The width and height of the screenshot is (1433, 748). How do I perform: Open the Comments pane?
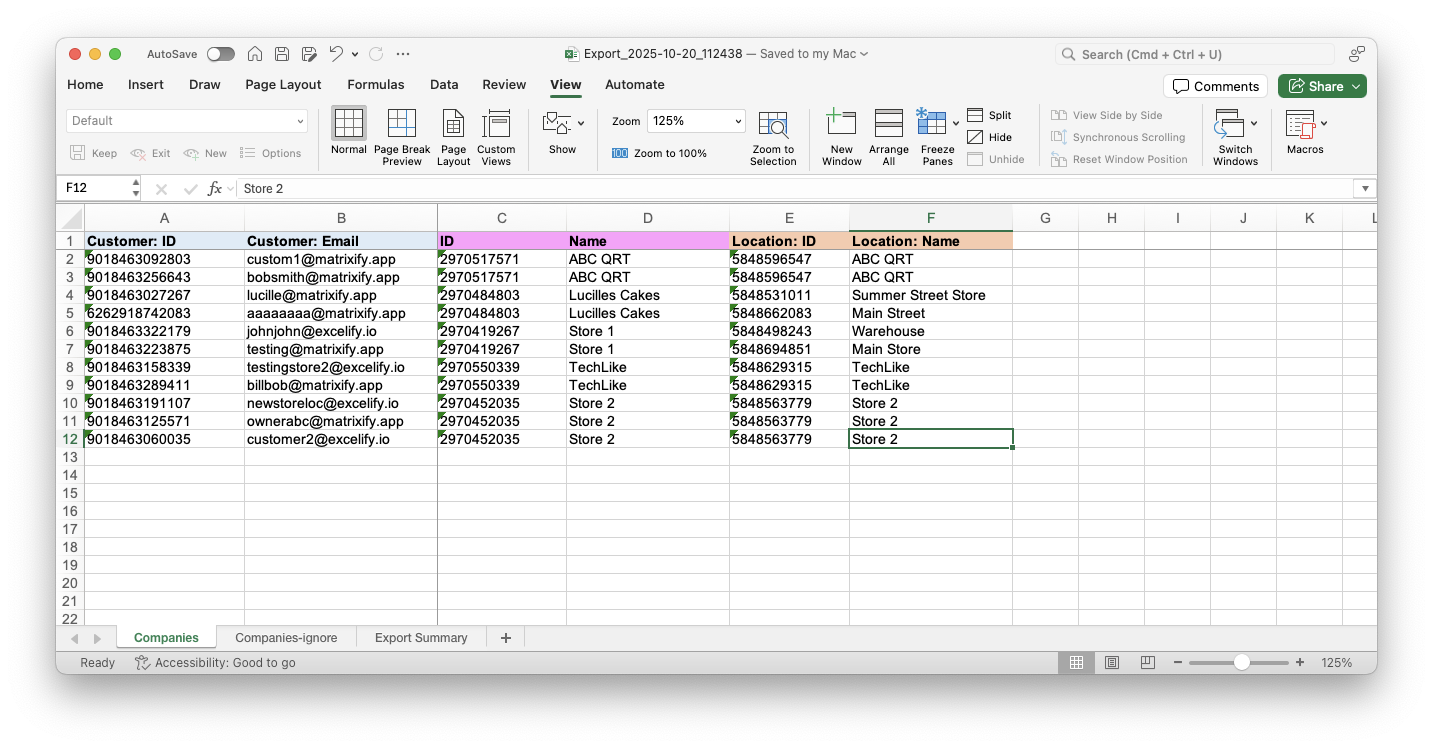1215,86
